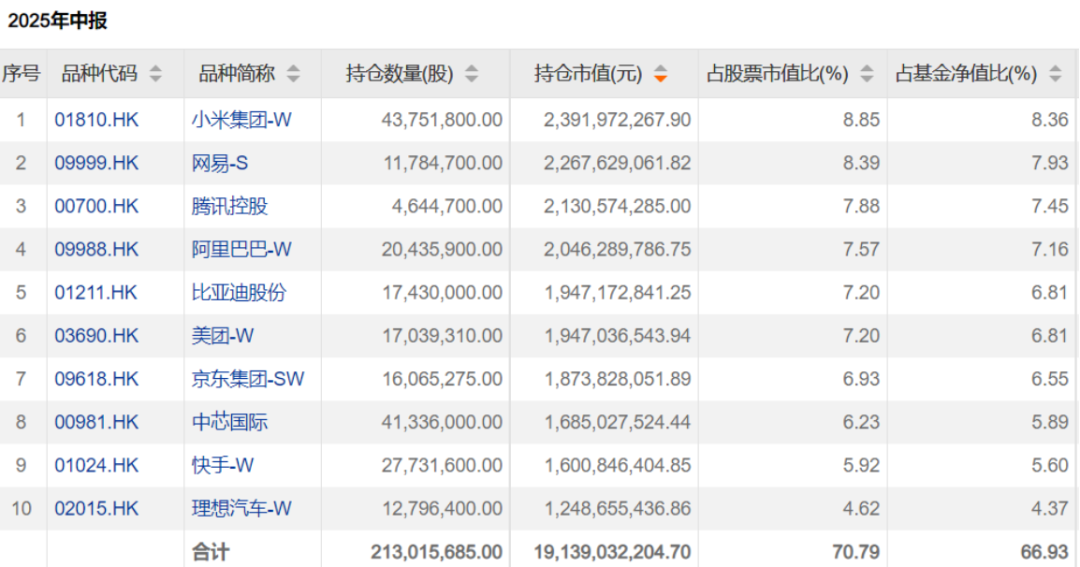Open stock code 09618.HK link
The image size is (1080, 567).
[96, 379]
